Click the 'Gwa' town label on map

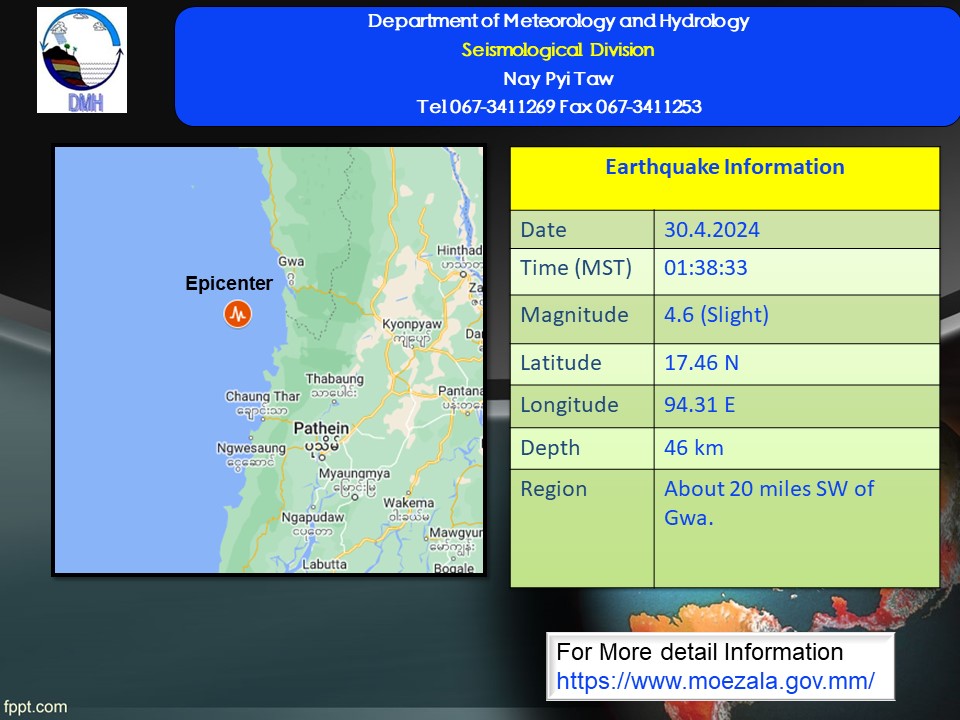coord(291,261)
